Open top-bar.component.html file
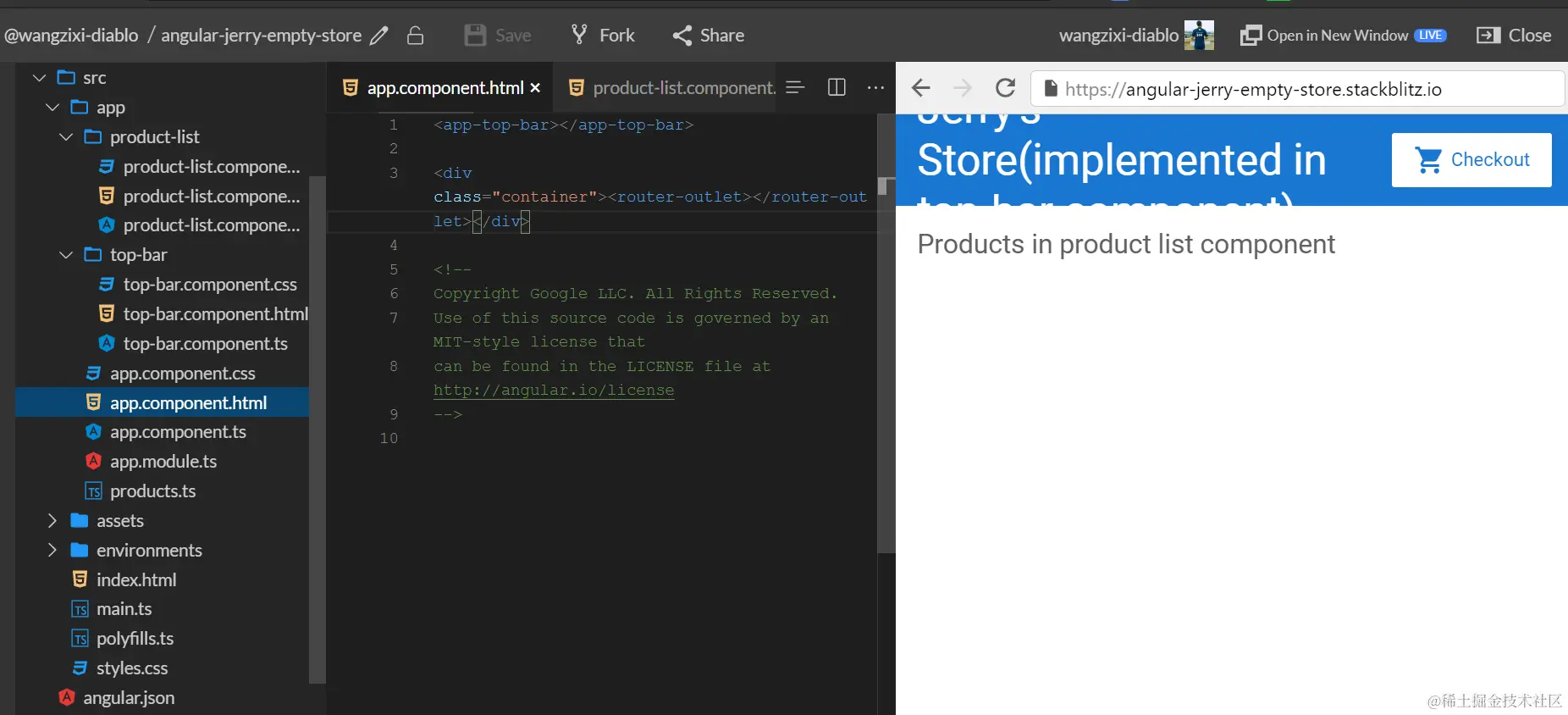 pos(216,314)
